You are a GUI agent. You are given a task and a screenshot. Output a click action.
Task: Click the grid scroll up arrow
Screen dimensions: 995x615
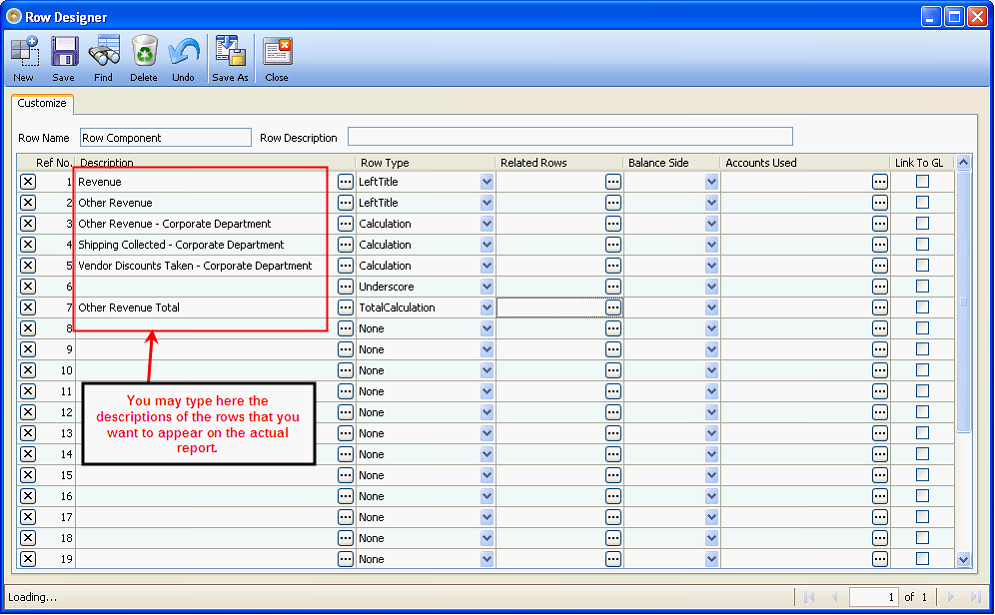(x=963, y=162)
